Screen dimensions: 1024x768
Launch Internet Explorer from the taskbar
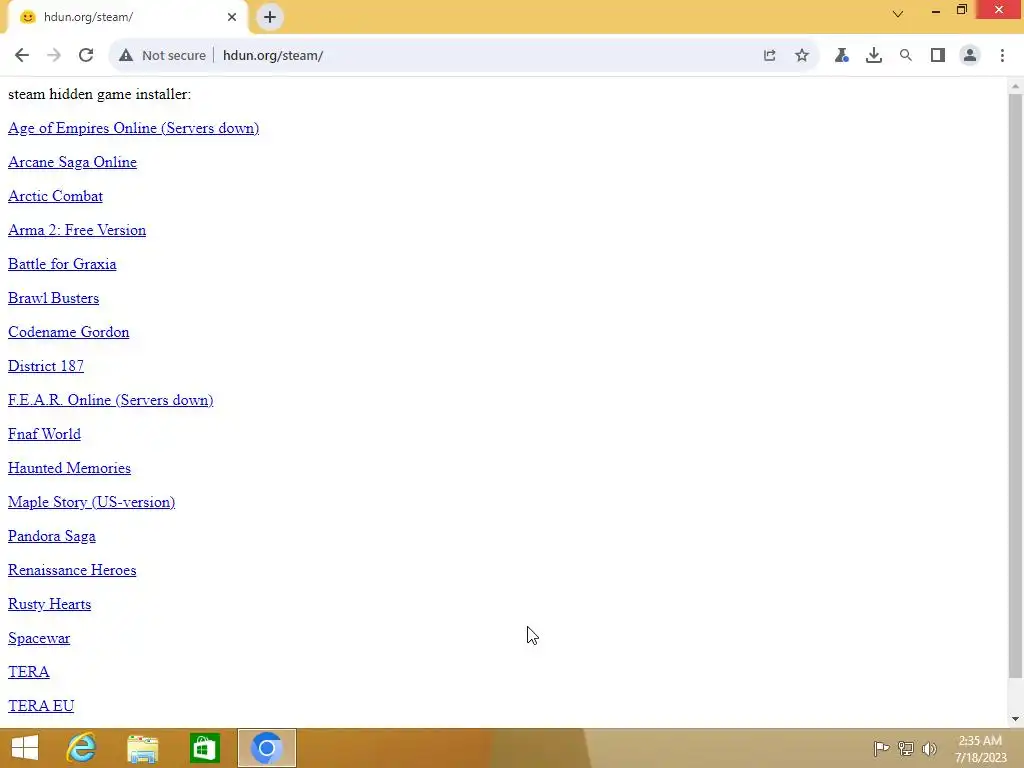click(x=81, y=748)
